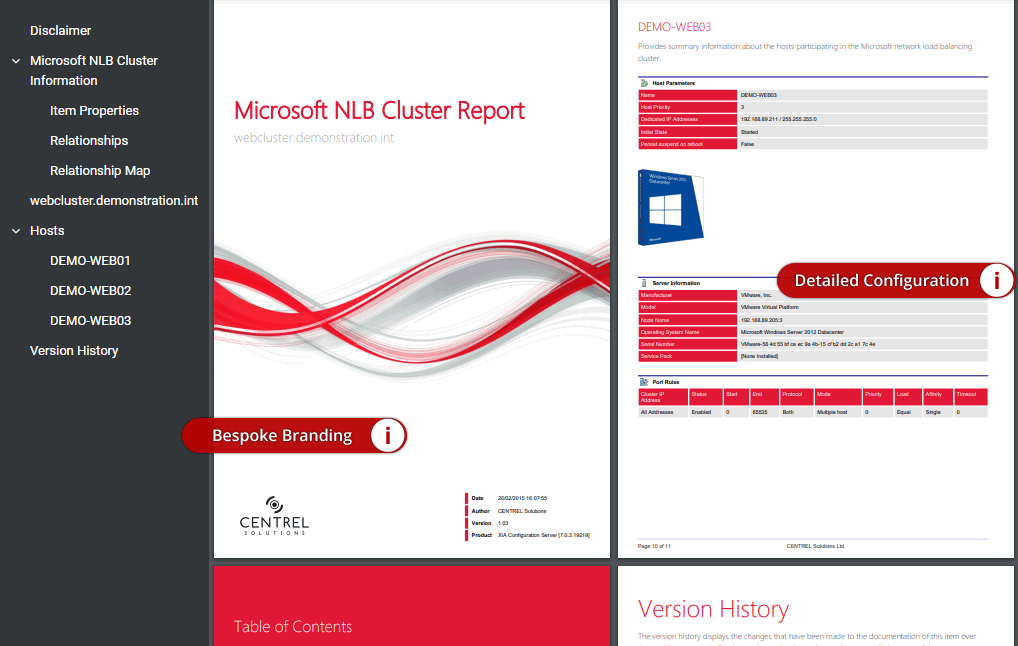Select the Hosts bookmark
1018x646 pixels.
coord(47,230)
